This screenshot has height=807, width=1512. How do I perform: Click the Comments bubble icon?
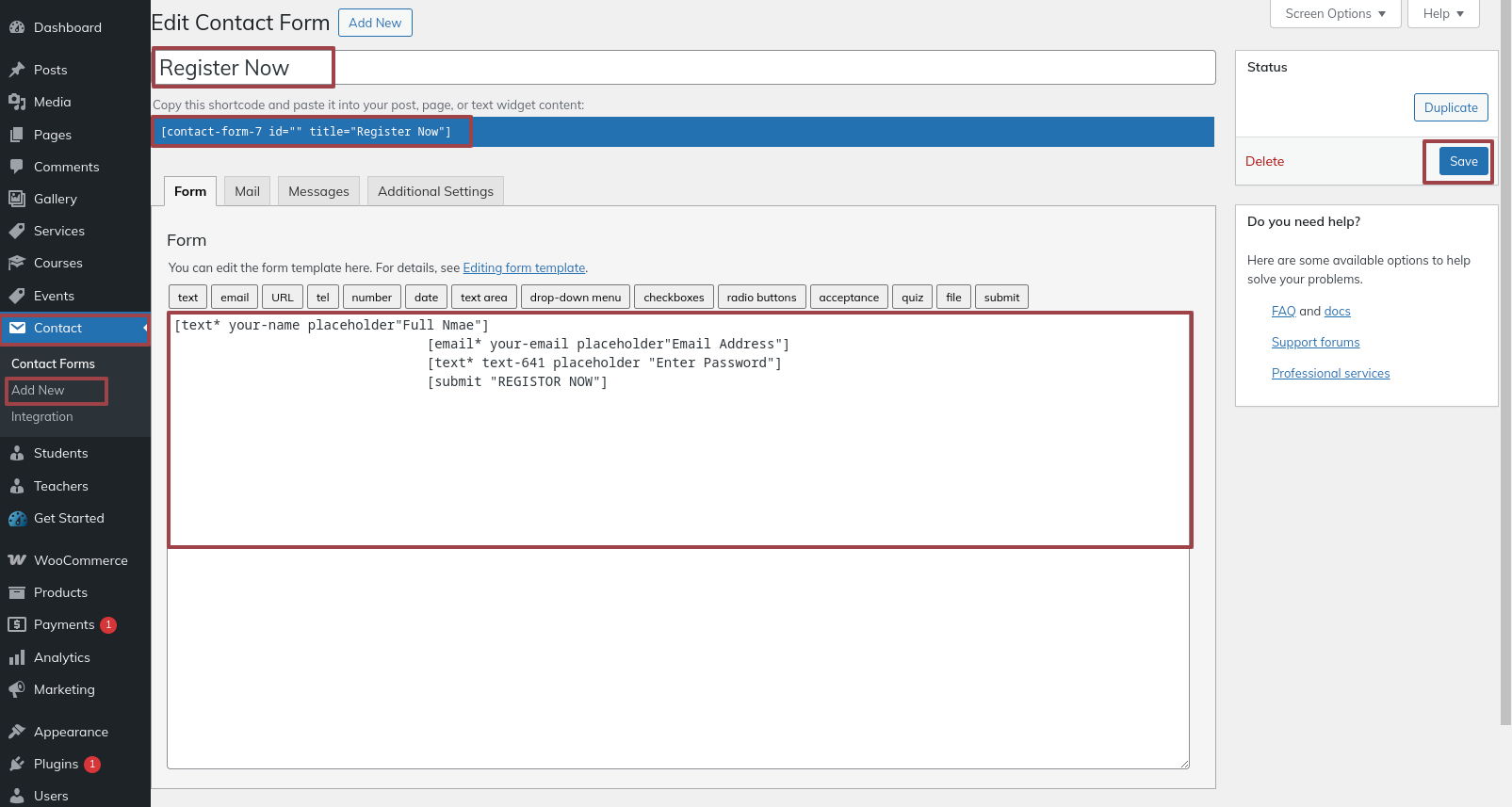click(x=17, y=167)
